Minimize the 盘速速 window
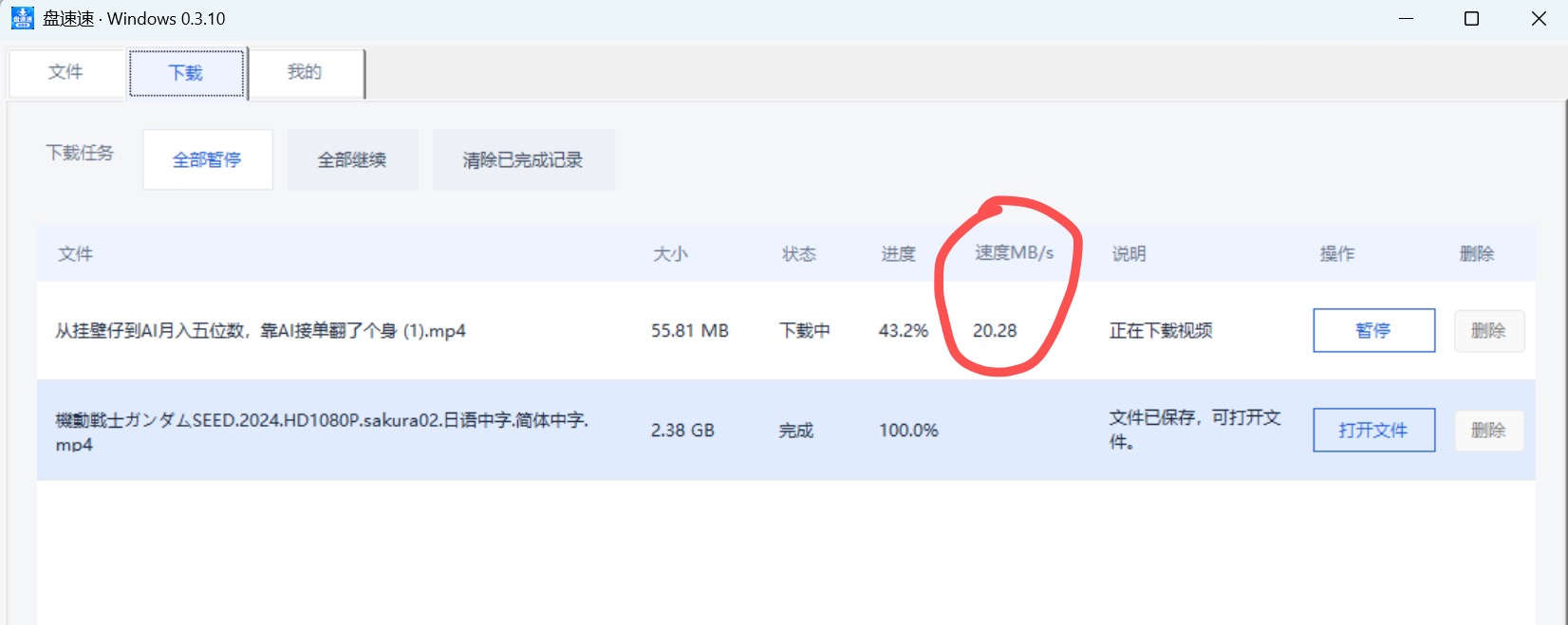 coord(1407,18)
